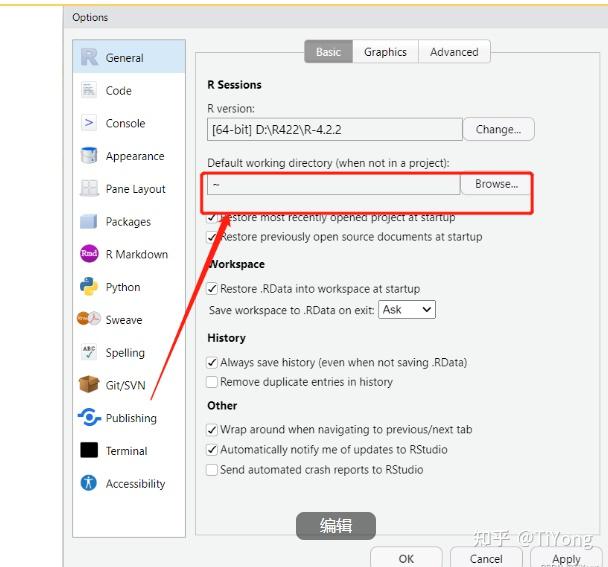Viewport: 608px width, 567px height.
Task: Click the Apply button
Action: click(x=566, y=558)
